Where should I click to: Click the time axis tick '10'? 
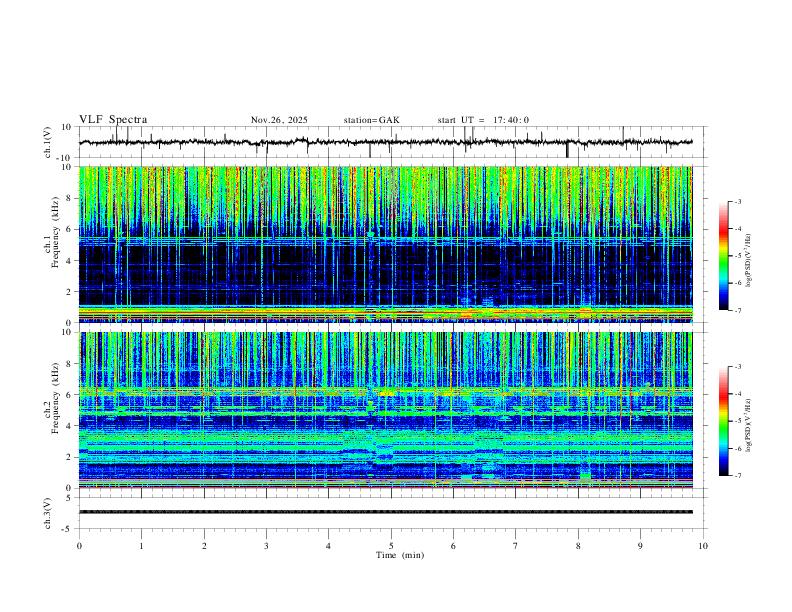pos(703,546)
